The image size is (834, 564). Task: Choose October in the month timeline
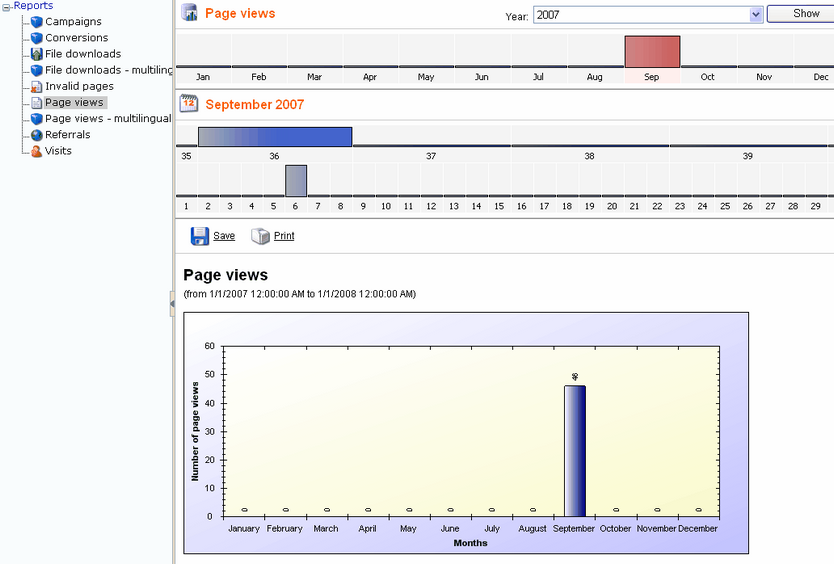pyautogui.click(x=707, y=77)
